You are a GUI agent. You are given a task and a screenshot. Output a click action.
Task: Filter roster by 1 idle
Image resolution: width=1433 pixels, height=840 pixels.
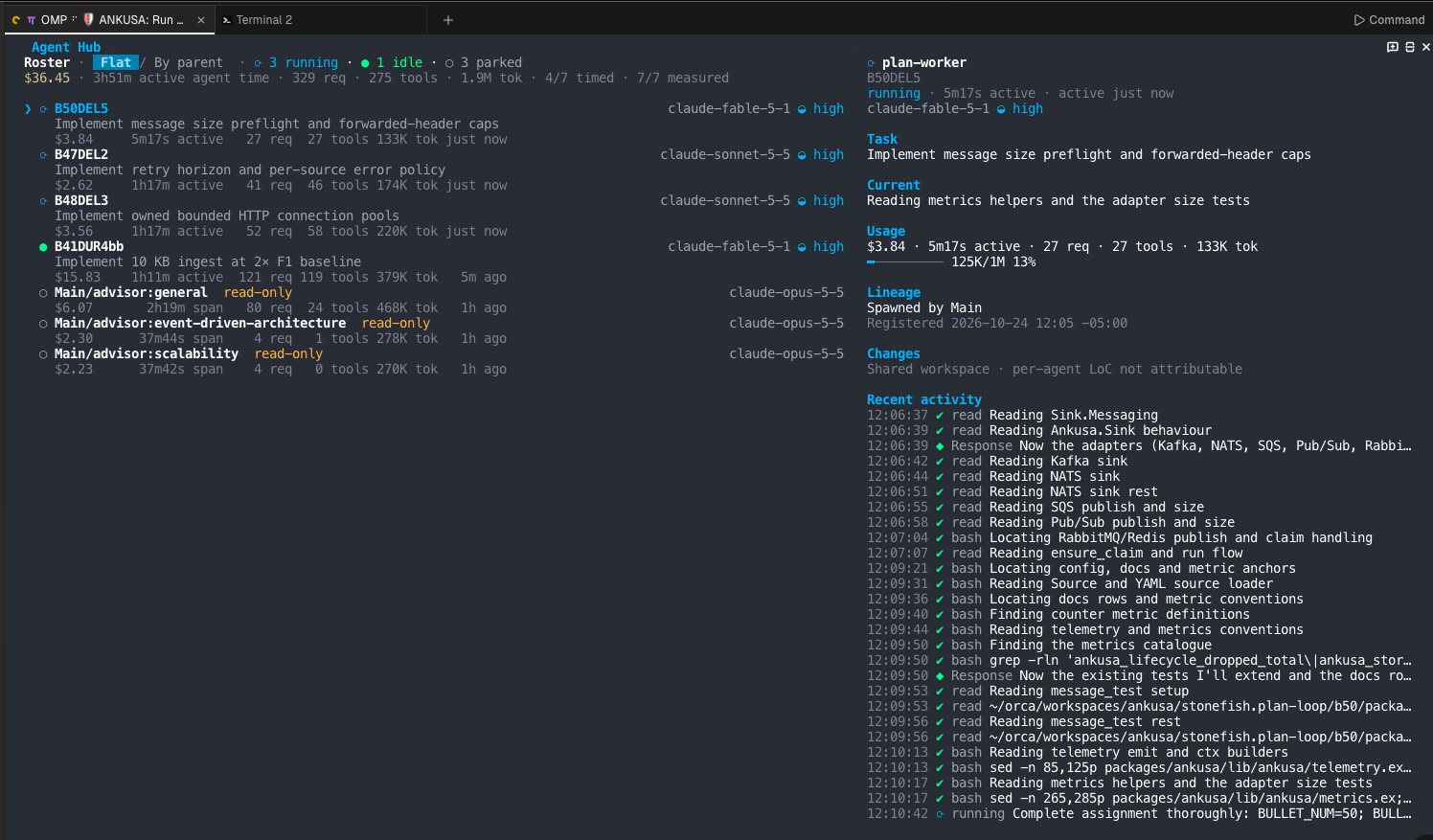(x=392, y=62)
